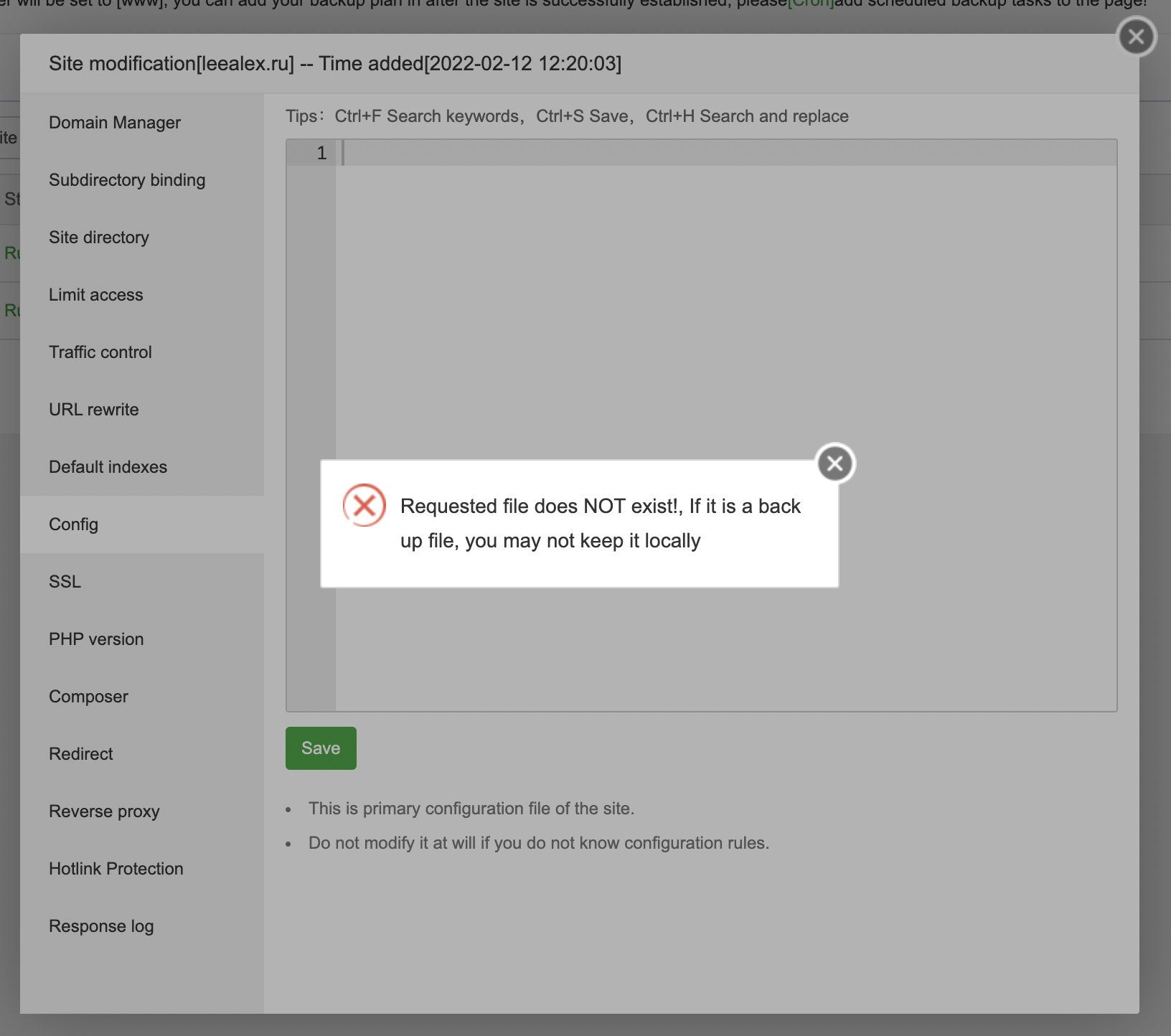1171x1036 pixels.
Task: Switch to PHP version tab
Action: (96, 639)
